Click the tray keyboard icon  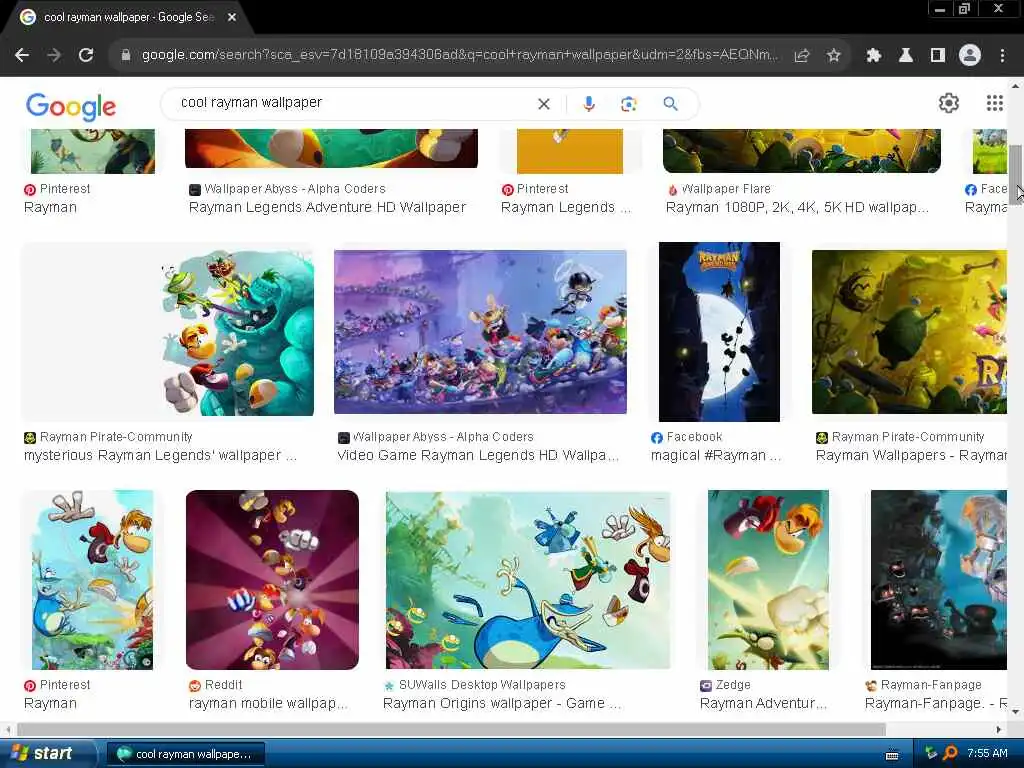point(891,755)
